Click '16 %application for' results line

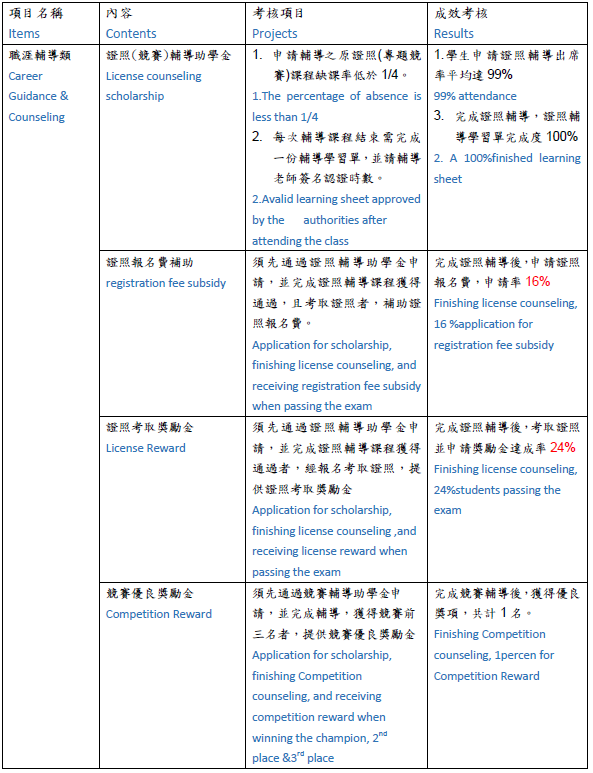[483, 324]
